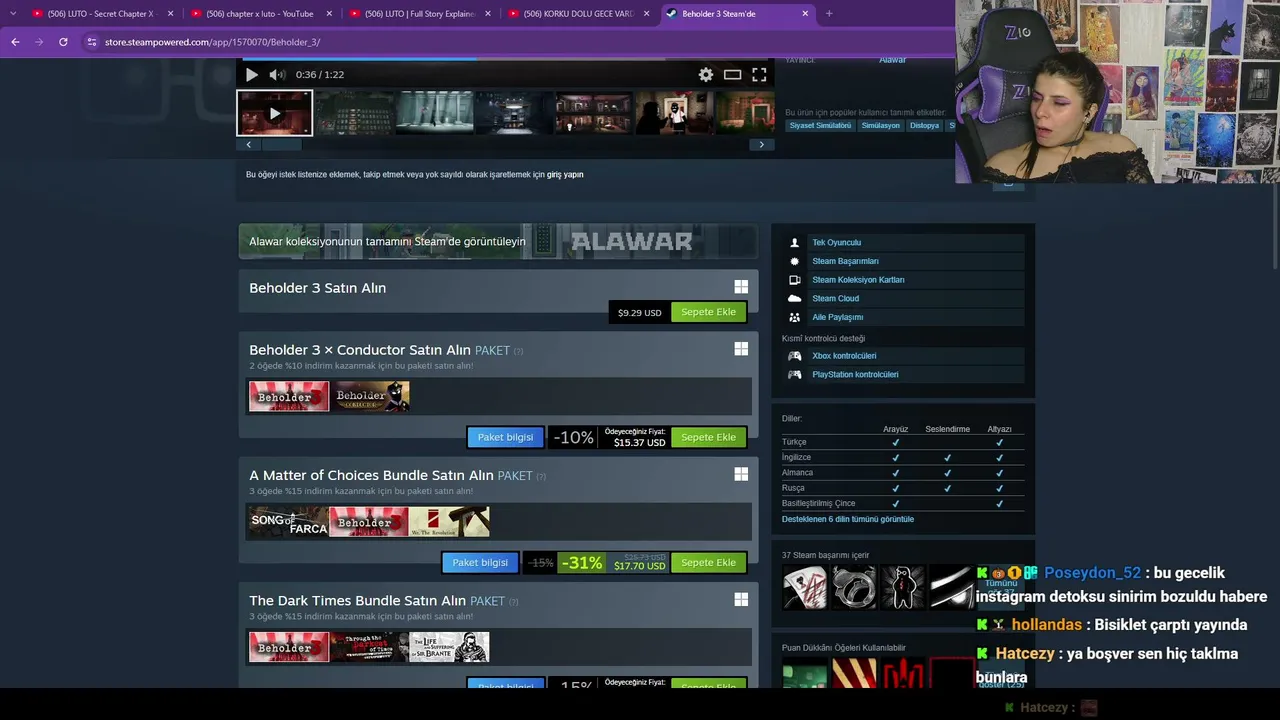Image resolution: width=1280 pixels, height=720 pixels.
Task: Open the Beholder Conductor bundle game image
Action: tap(369, 396)
